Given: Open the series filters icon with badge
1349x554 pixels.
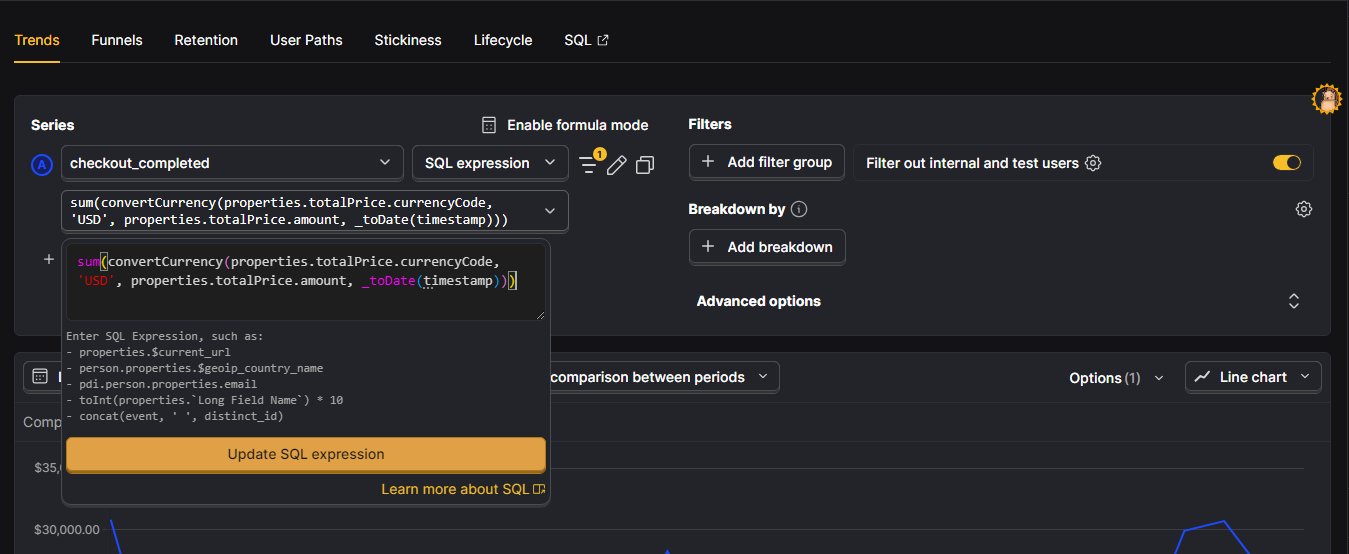Looking at the screenshot, I should coord(588,164).
